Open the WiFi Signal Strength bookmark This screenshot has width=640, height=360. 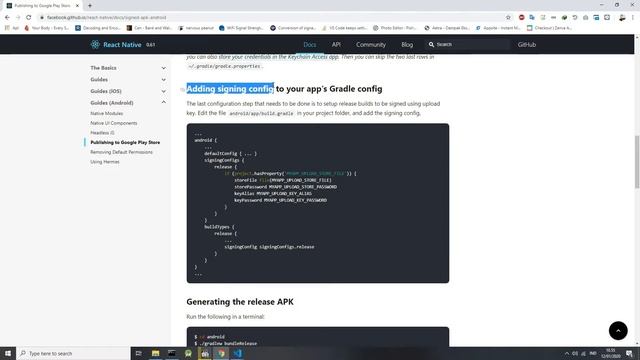tap(241, 28)
